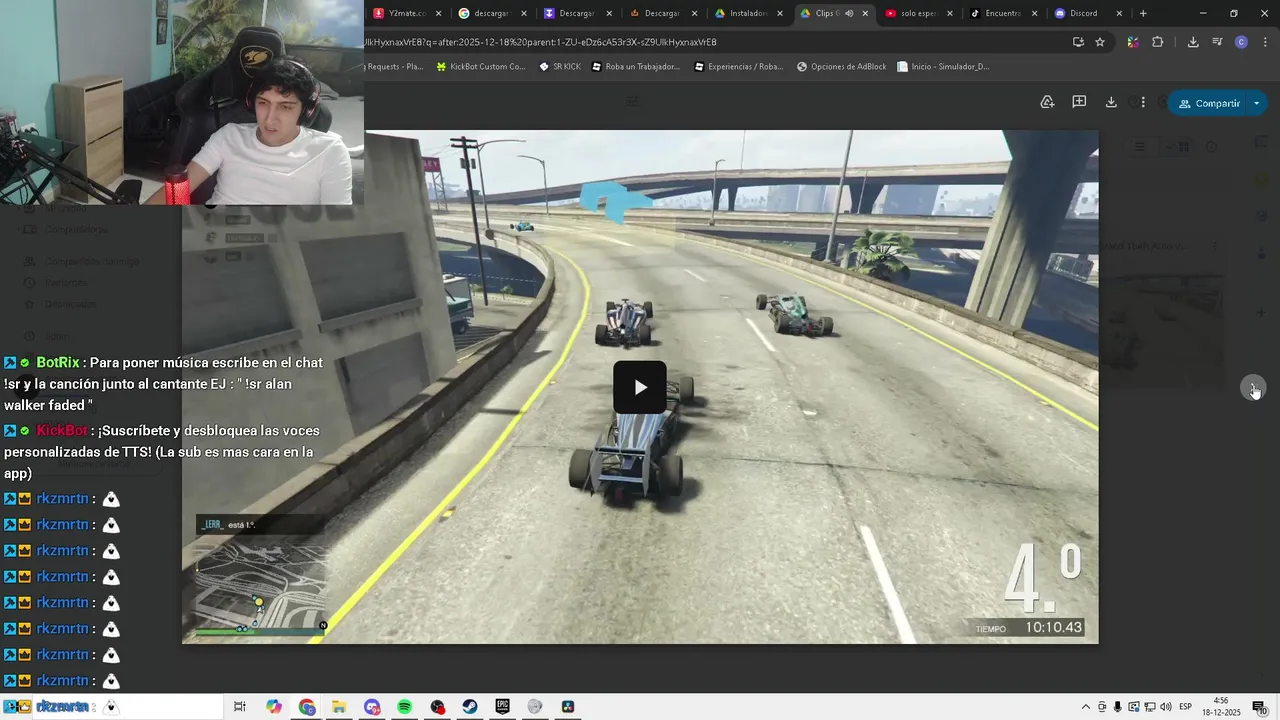Click the Compartir share button
Image resolution: width=1280 pixels, height=720 pixels.
(x=1208, y=103)
